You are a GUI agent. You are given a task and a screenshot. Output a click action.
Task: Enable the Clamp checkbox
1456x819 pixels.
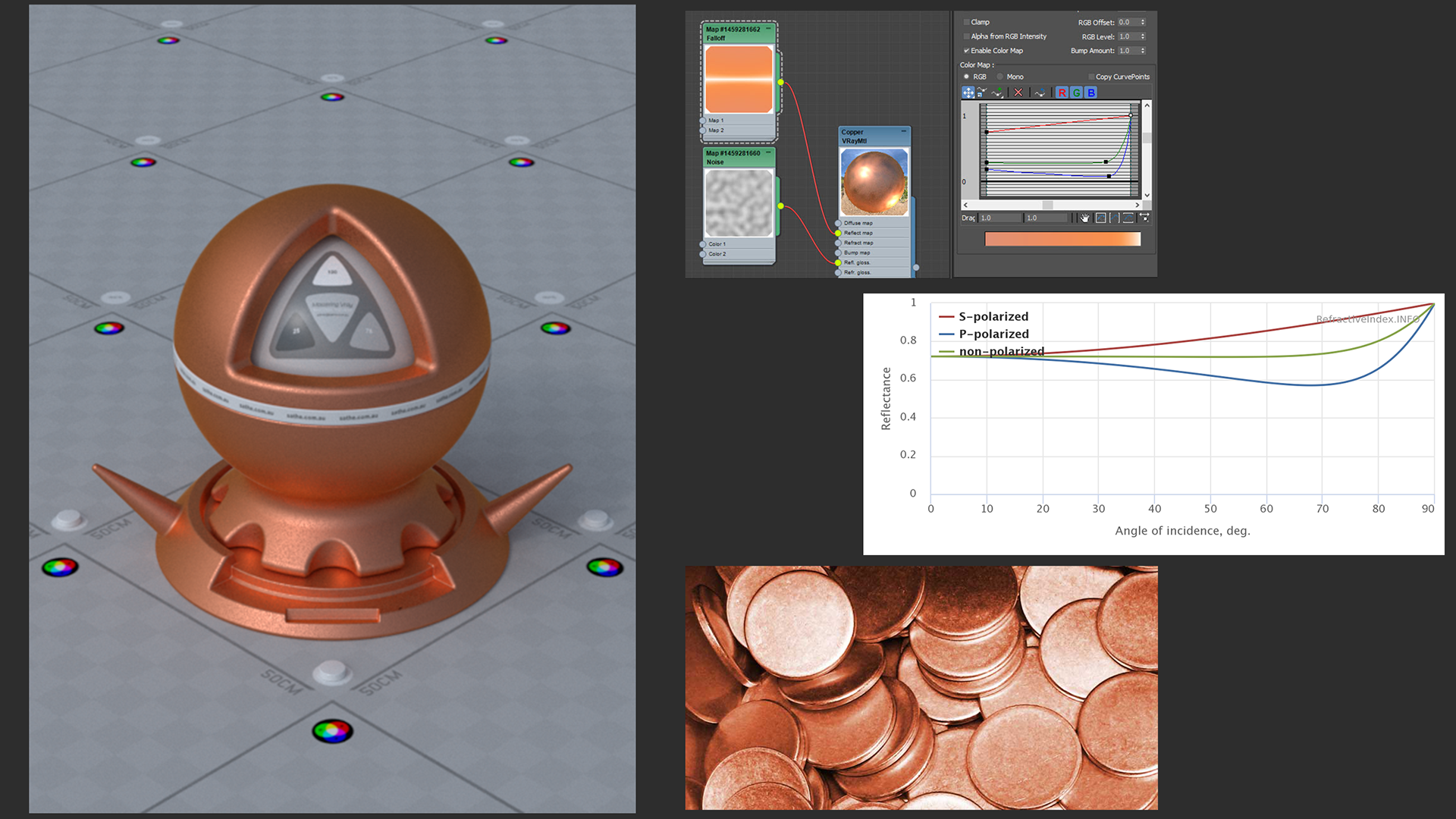(x=966, y=22)
